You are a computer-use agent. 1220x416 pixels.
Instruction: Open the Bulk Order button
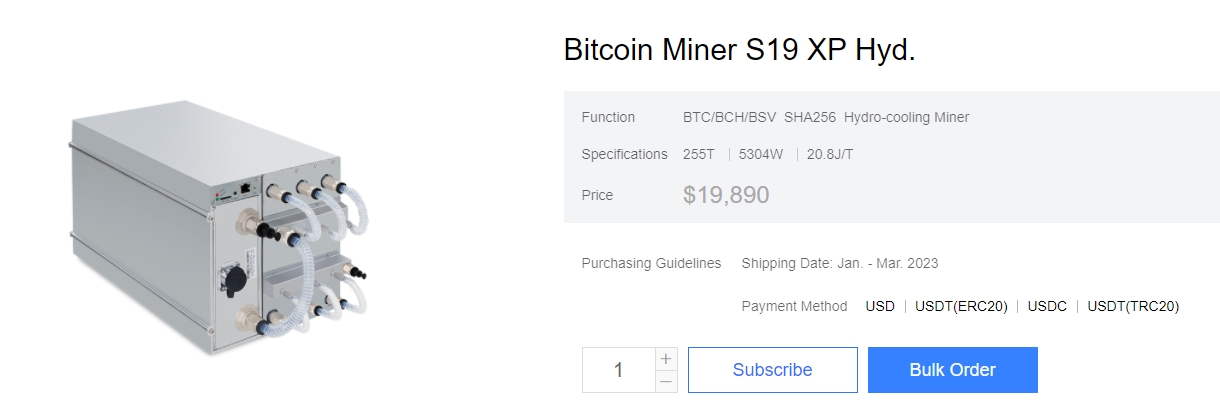click(952, 370)
